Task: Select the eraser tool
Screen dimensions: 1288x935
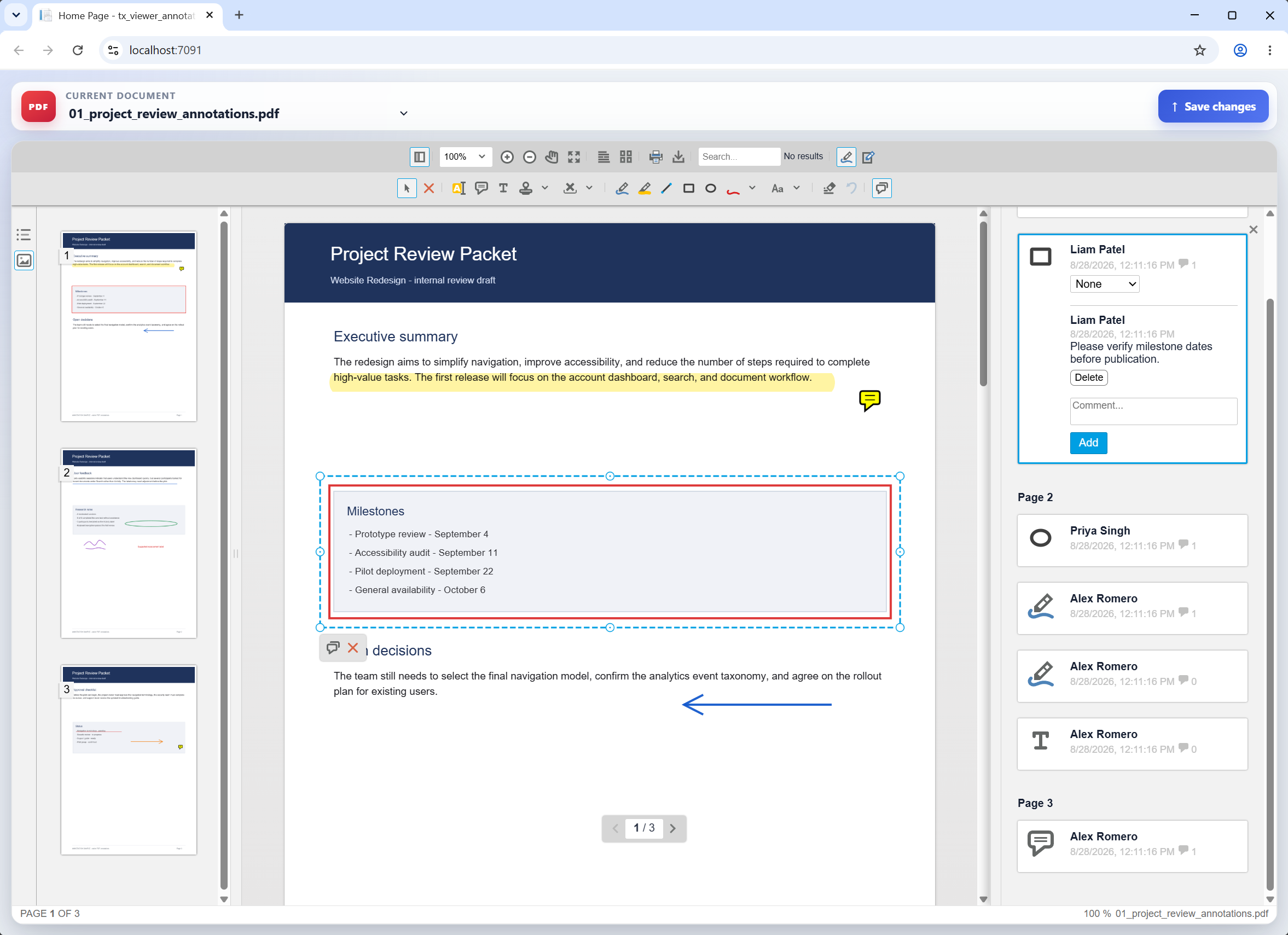Action: click(828, 188)
